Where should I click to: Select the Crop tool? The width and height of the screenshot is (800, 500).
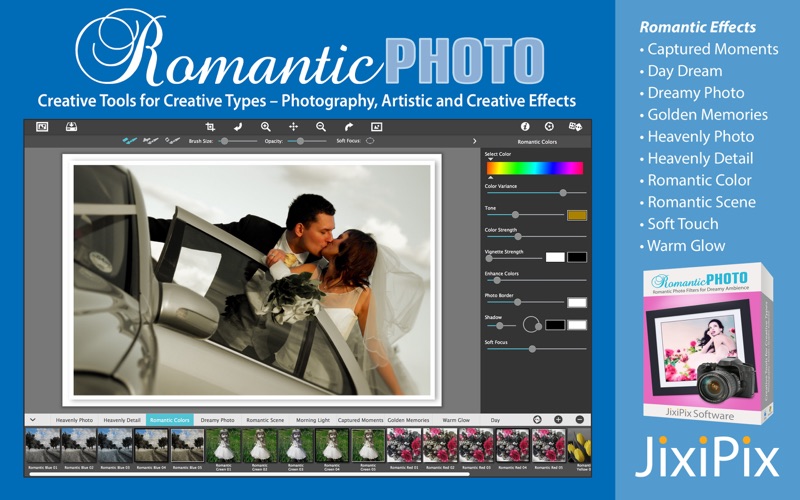[210, 127]
